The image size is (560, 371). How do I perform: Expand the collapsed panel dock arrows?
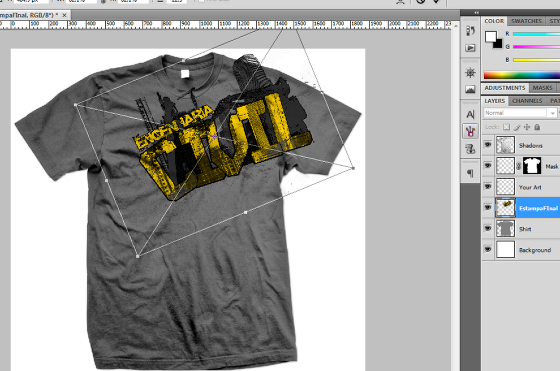pos(477,12)
